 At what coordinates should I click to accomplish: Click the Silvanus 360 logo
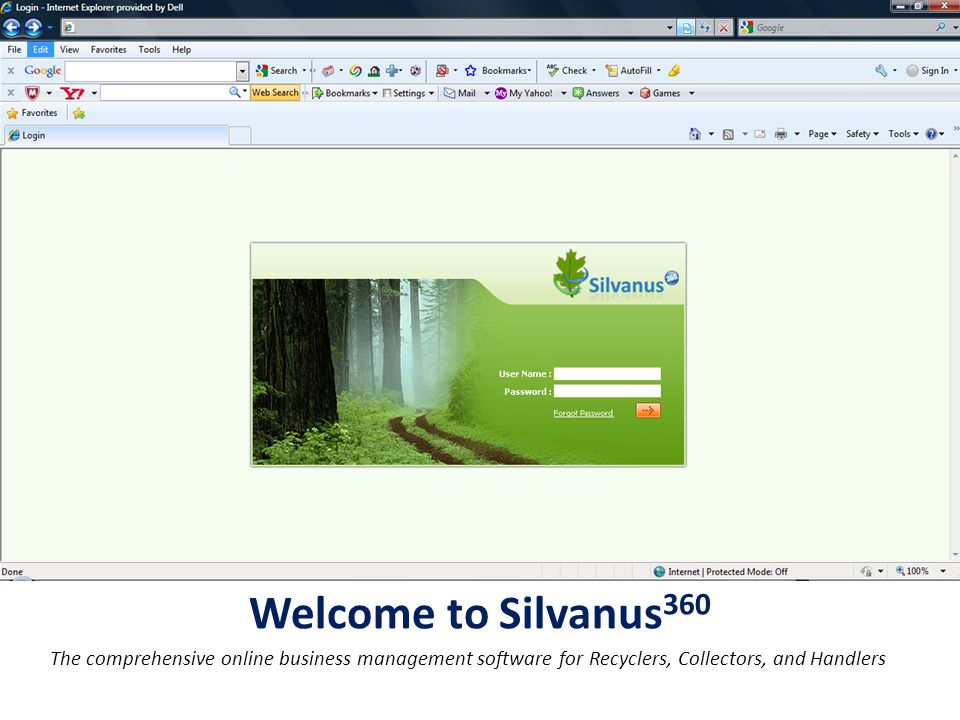pyautogui.click(x=615, y=274)
